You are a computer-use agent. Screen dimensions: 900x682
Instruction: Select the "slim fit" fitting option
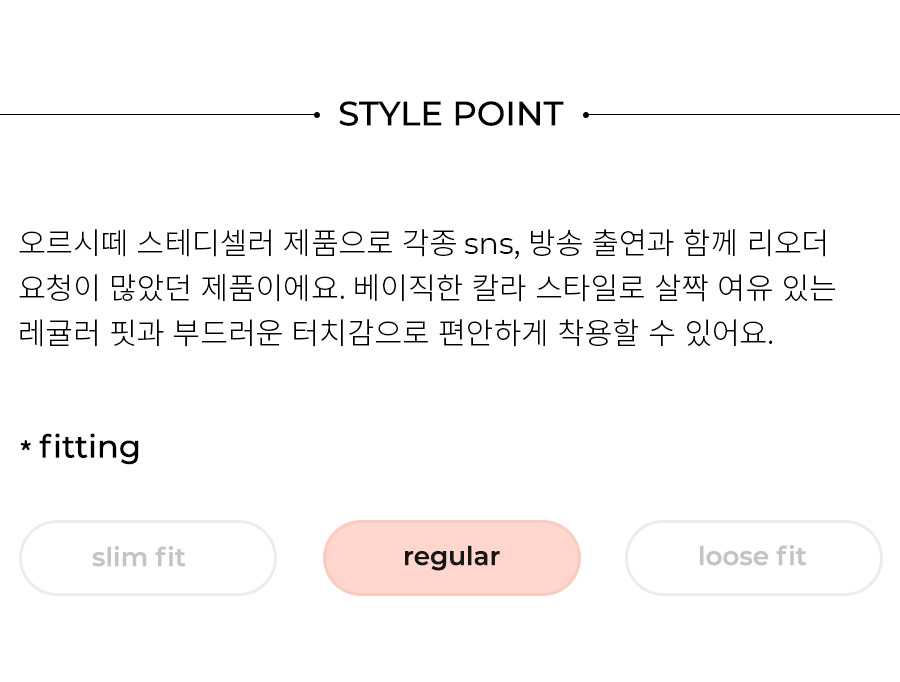pos(148,557)
